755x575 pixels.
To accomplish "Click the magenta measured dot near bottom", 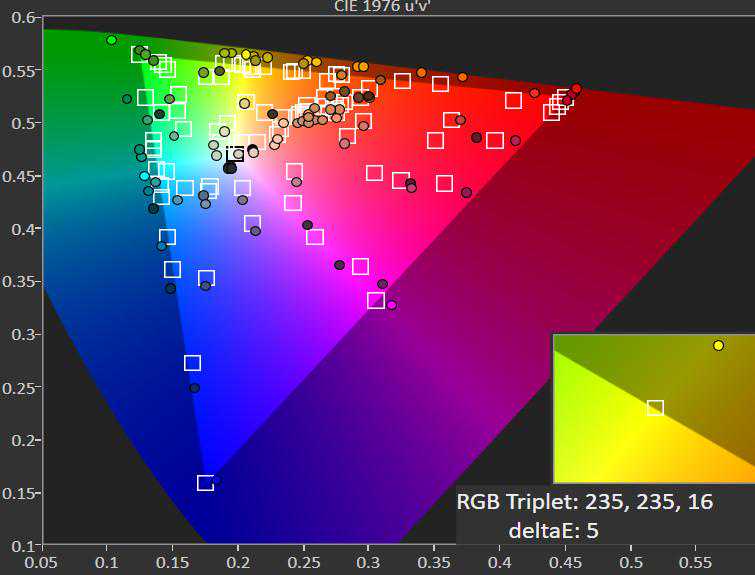I will click(x=391, y=305).
